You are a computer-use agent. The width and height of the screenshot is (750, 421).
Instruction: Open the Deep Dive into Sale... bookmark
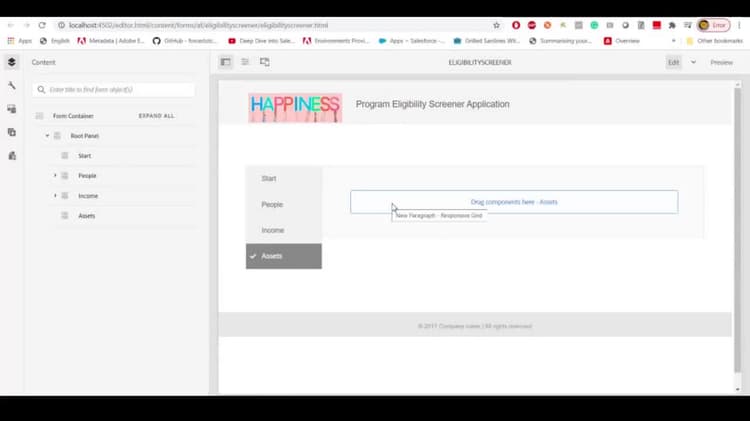262,41
